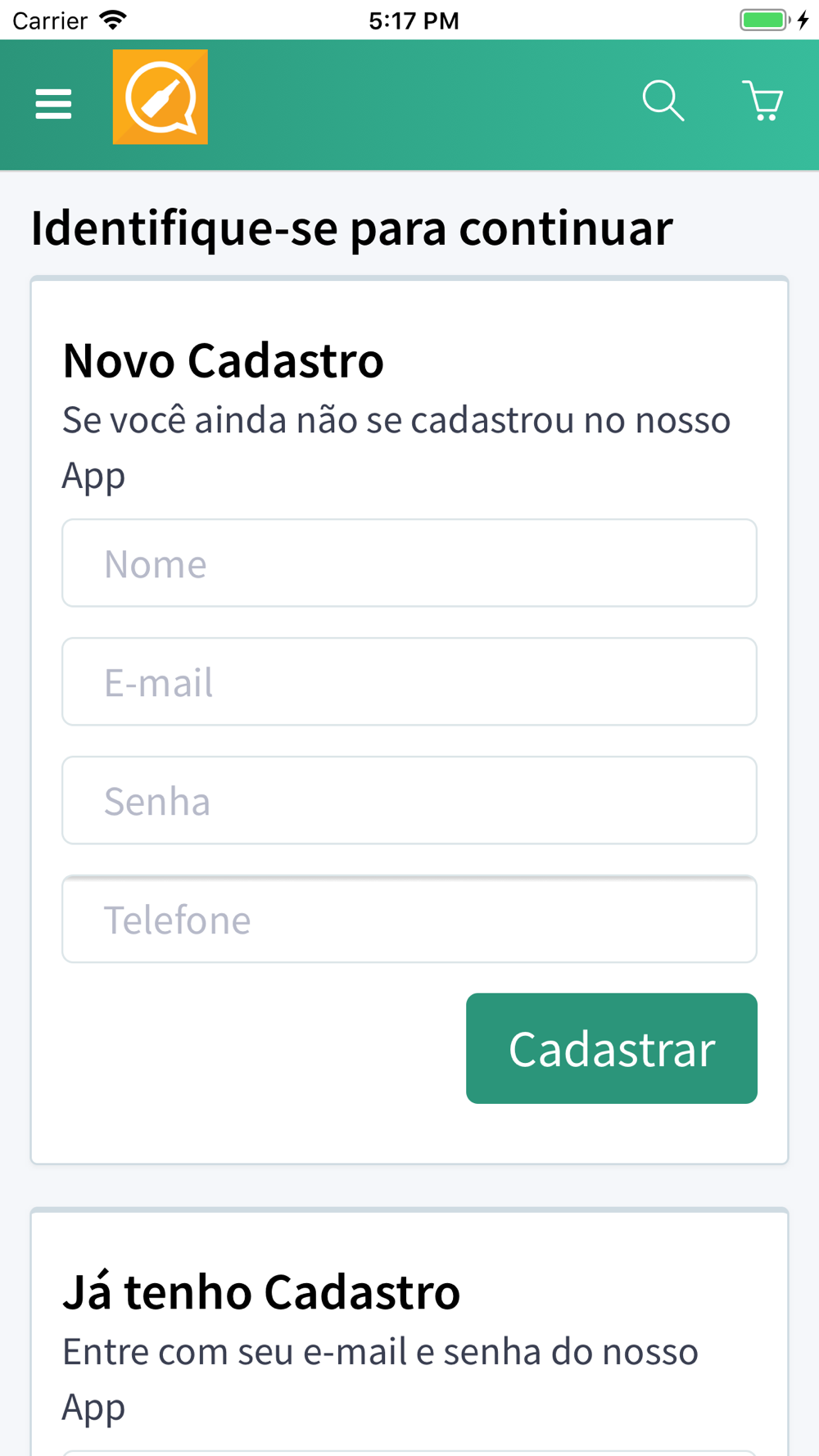Screen dimensions: 819x1456
Task: Open search with the magnifier icon
Action: [663, 101]
